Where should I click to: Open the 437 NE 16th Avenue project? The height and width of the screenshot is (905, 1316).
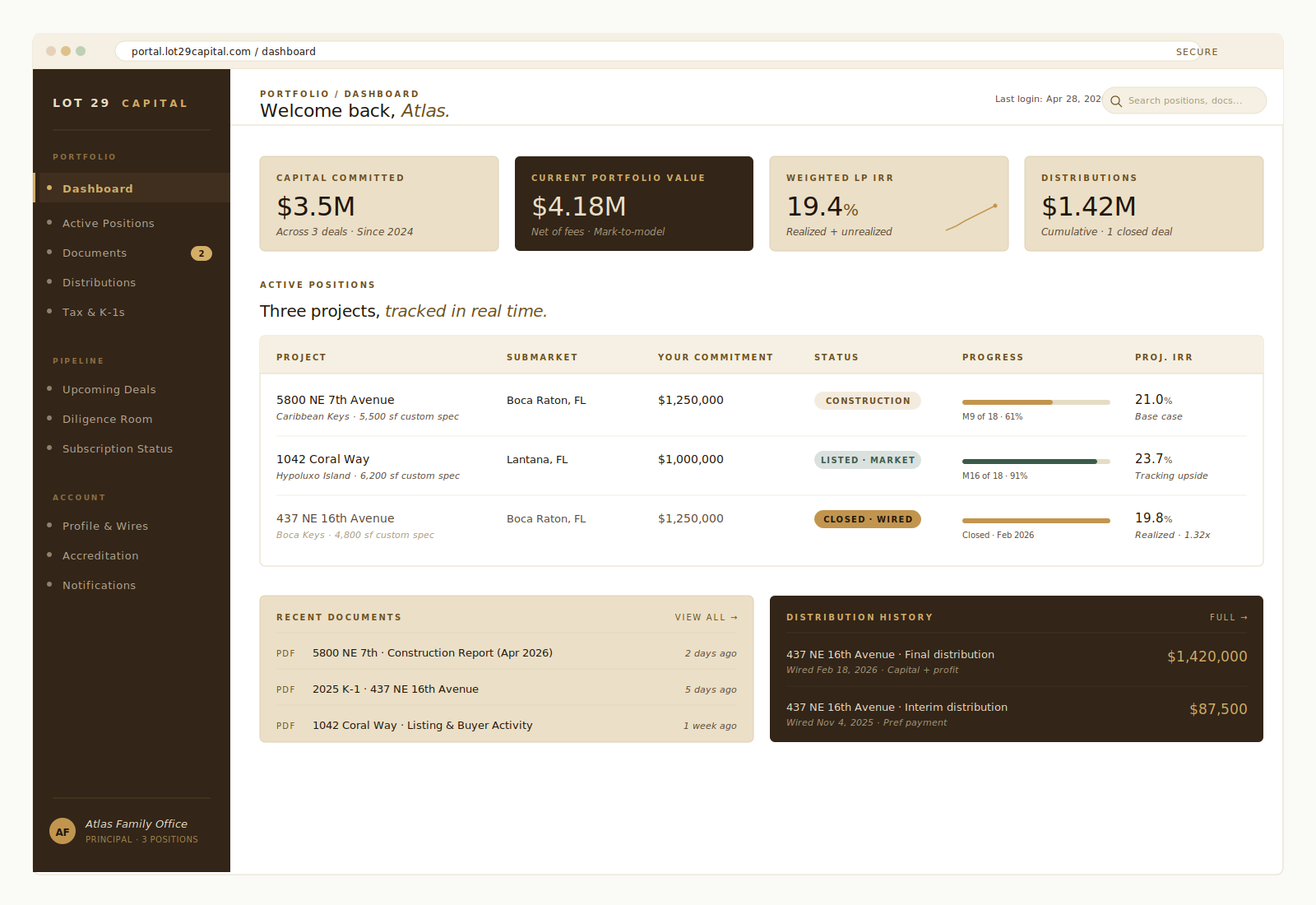336,518
